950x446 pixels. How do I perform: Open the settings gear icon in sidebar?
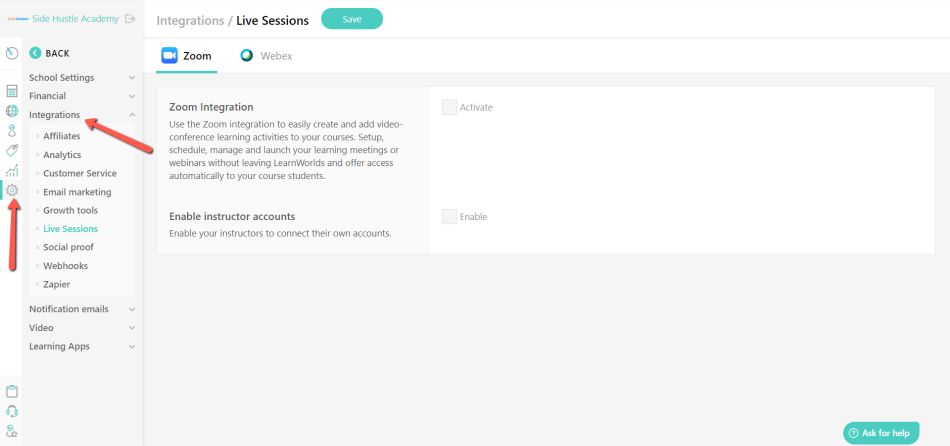[x=12, y=190]
